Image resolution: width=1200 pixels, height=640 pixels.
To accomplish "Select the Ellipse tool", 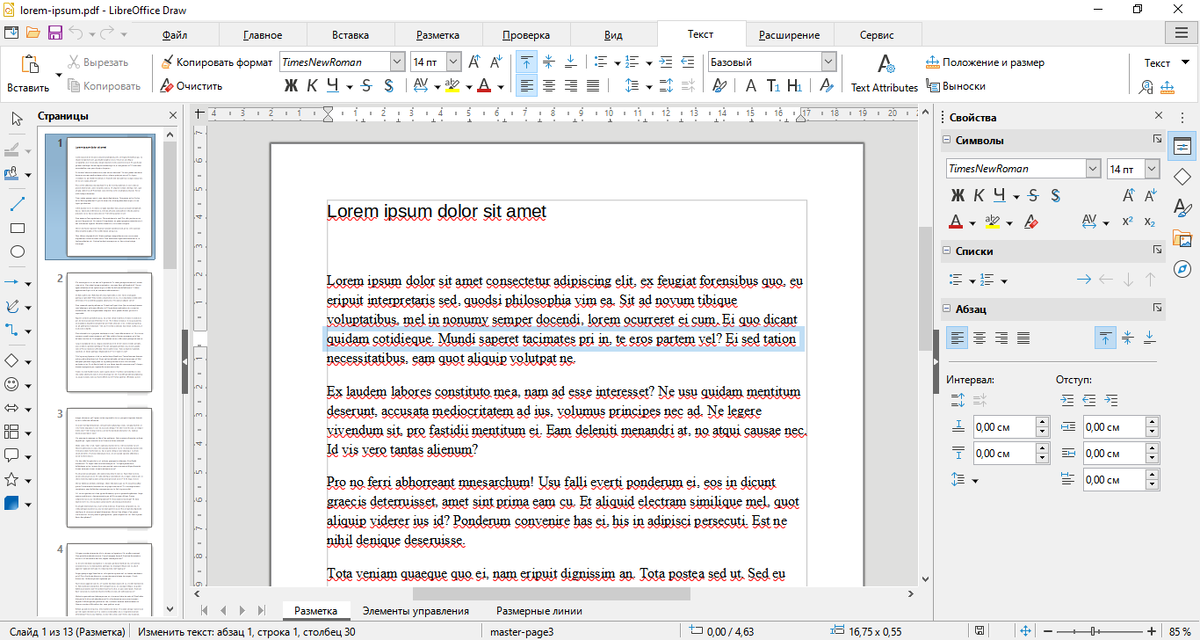I will [17, 252].
